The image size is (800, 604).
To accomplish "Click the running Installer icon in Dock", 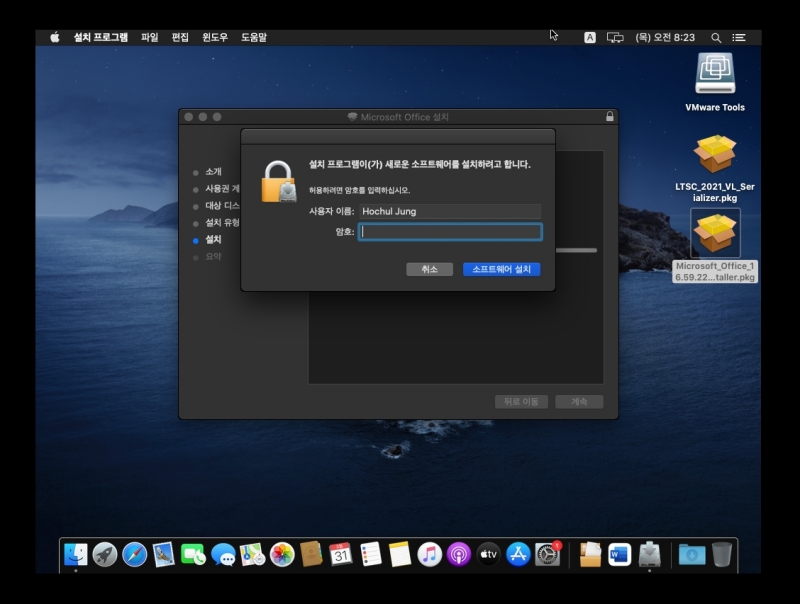I will click(x=649, y=555).
